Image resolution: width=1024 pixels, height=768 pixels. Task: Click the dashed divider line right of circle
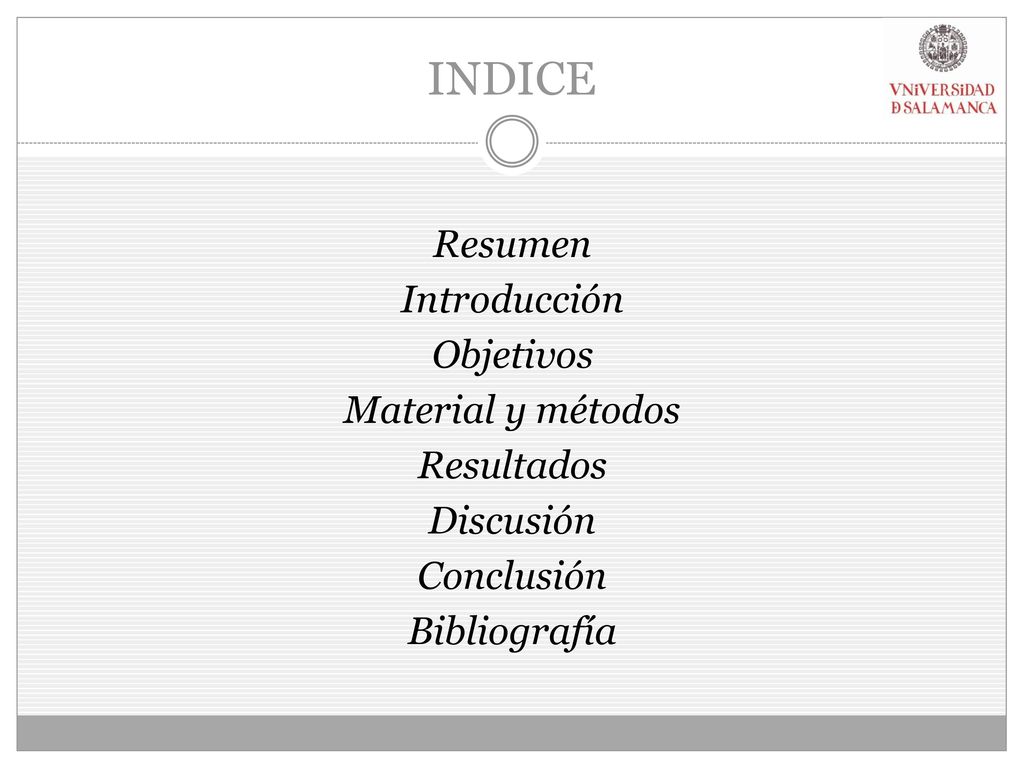point(776,142)
